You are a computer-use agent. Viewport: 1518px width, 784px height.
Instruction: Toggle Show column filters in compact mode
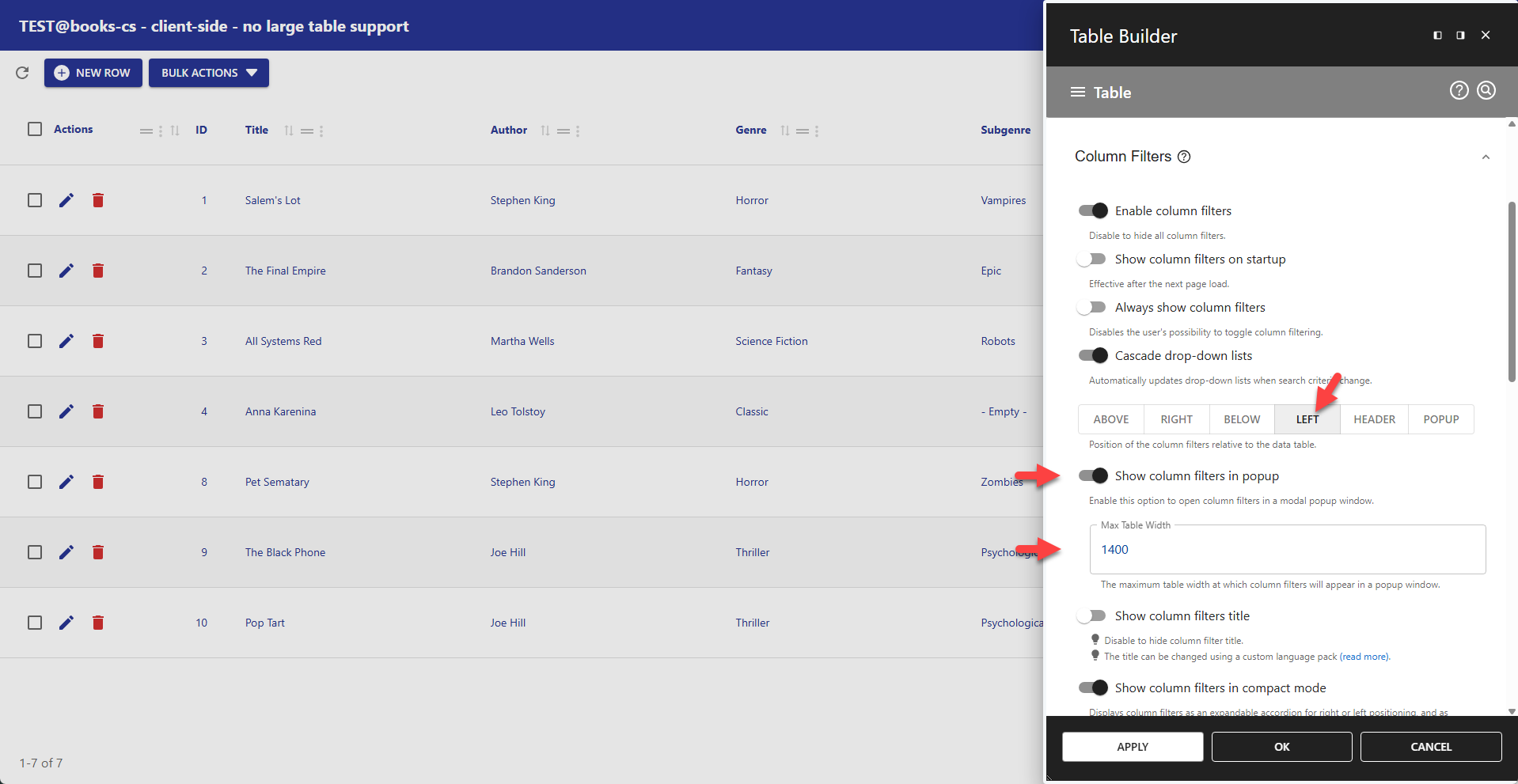pos(1093,687)
